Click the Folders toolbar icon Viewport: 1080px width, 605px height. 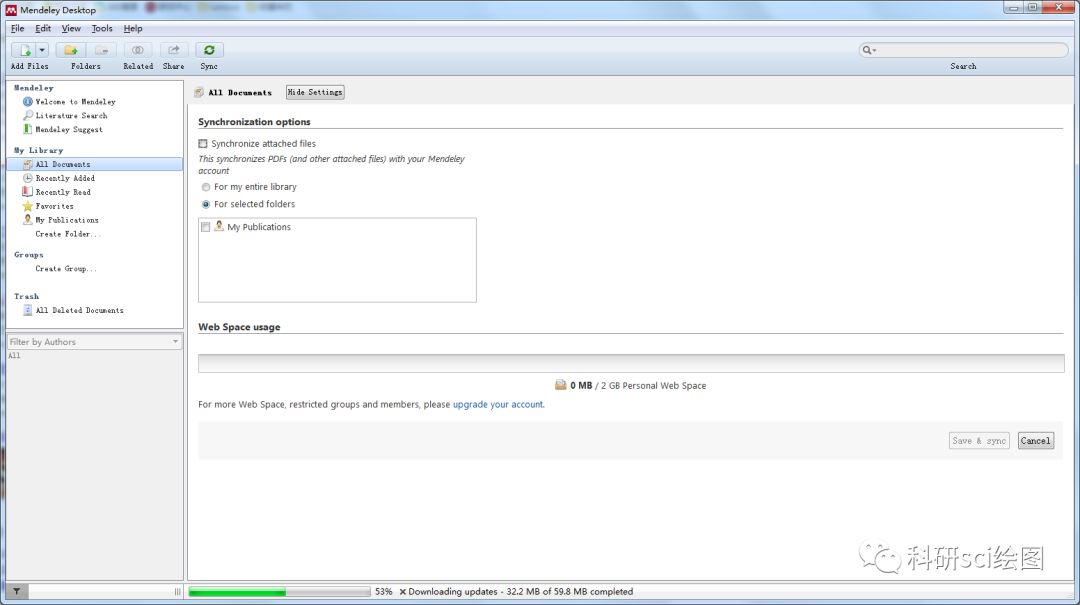coord(70,50)
